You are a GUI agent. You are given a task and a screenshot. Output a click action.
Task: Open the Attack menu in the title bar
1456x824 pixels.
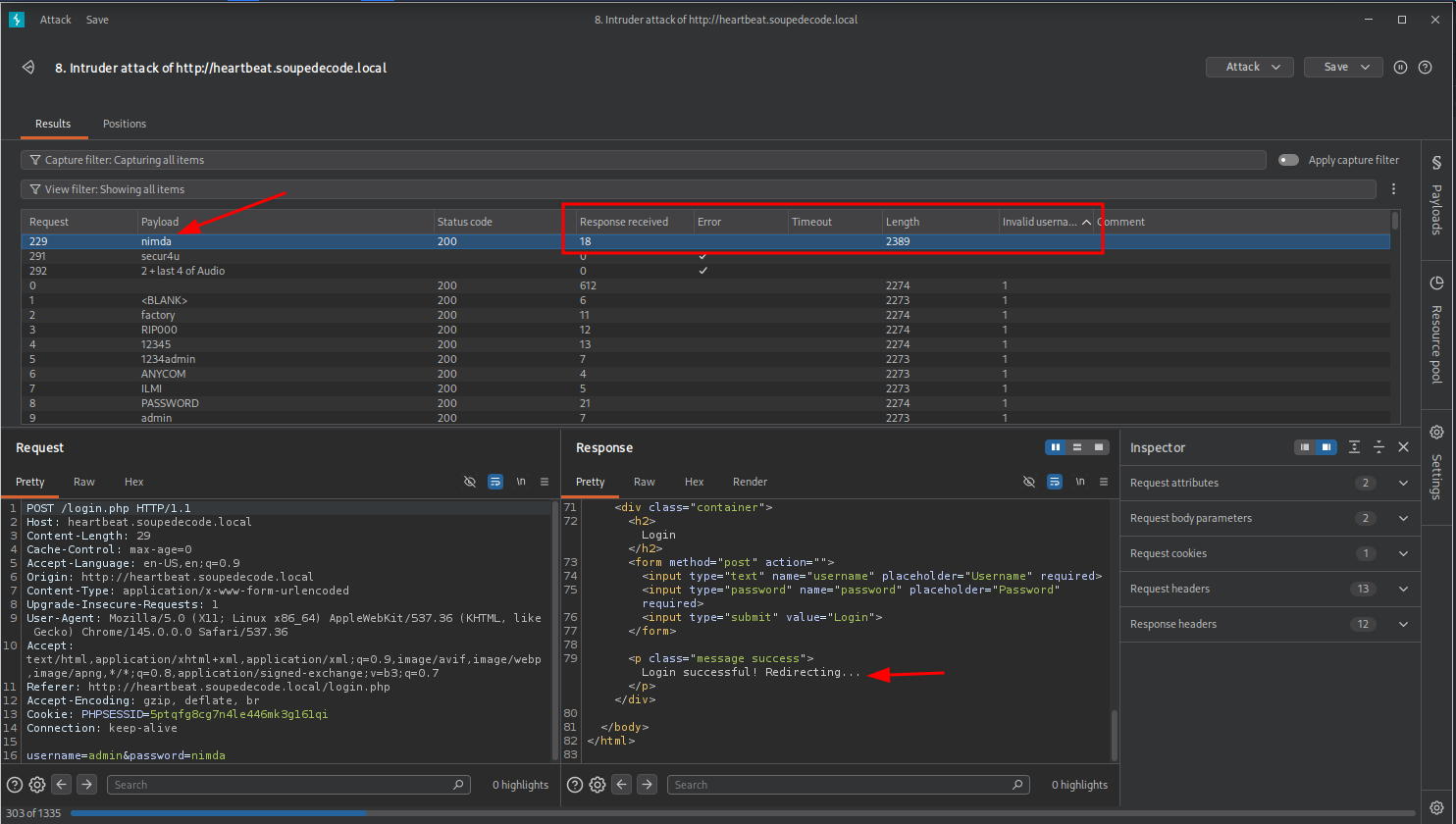click(56, 20)
